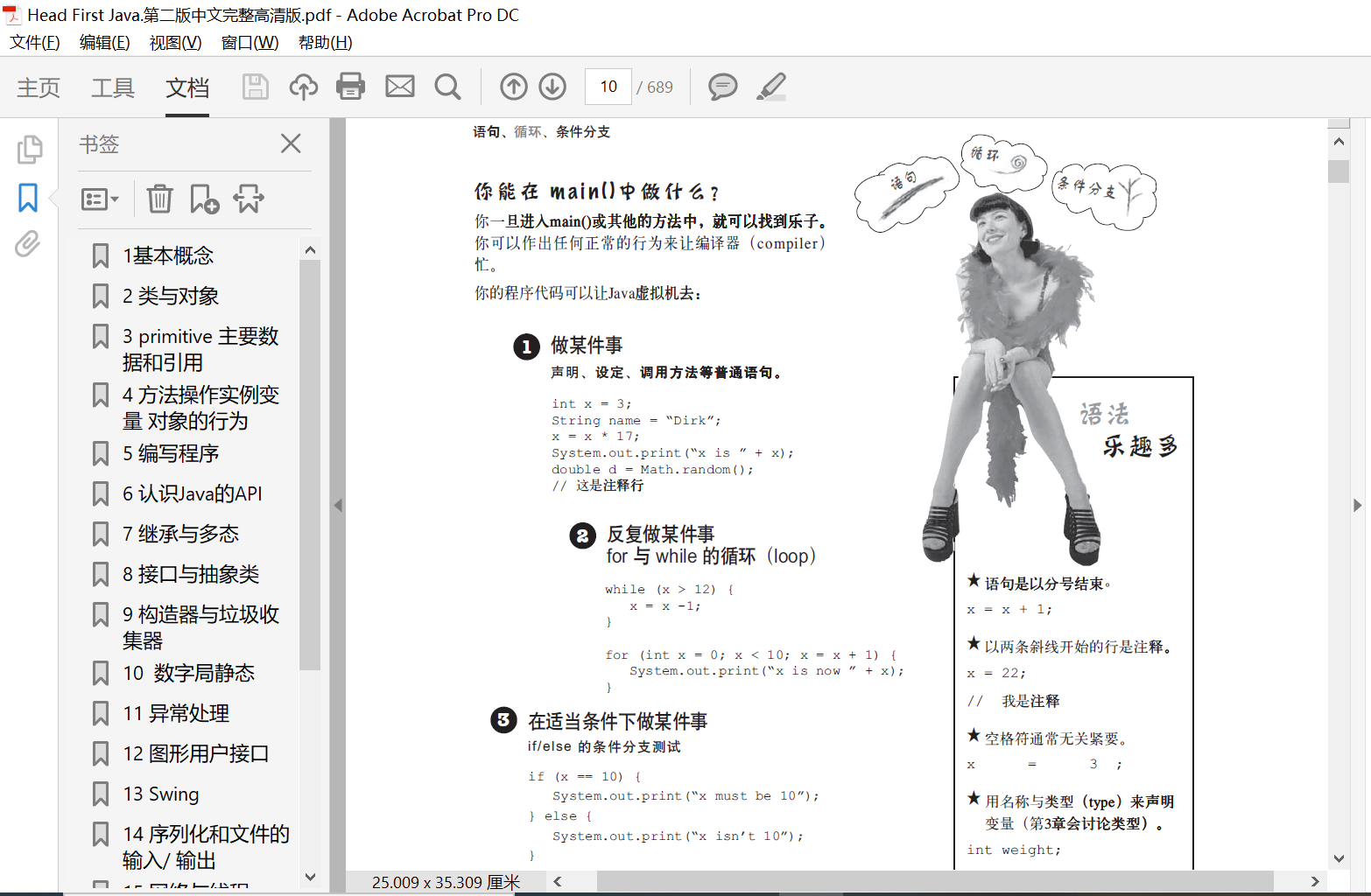Open the comments speech bubble tool

(x=722, y=87)
